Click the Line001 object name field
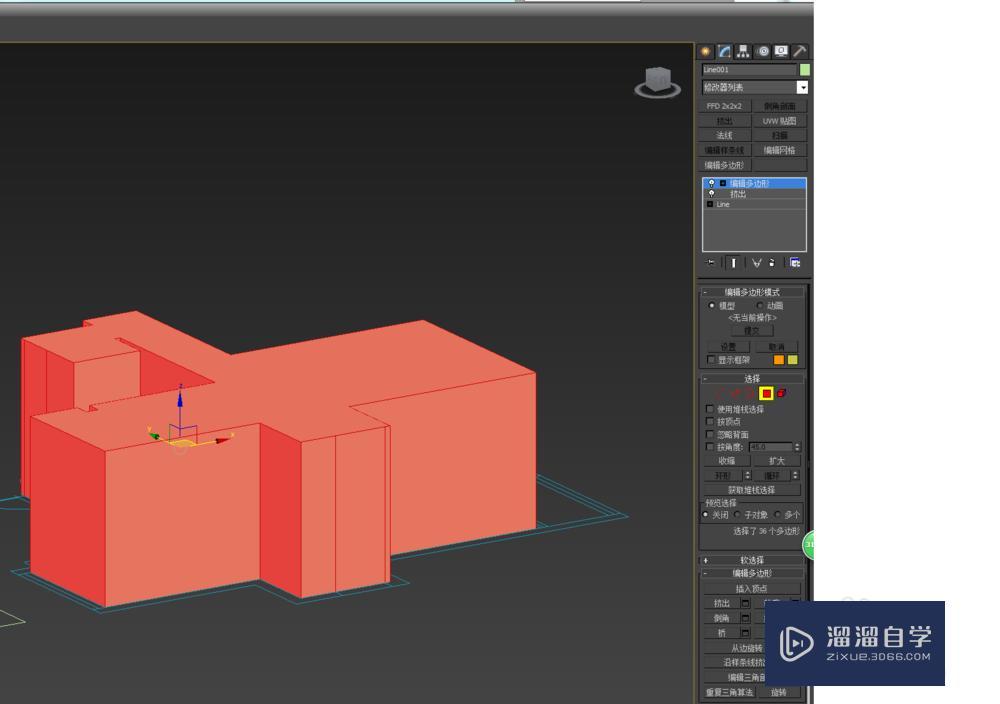Screen dimensions: 1000x704 749,70
